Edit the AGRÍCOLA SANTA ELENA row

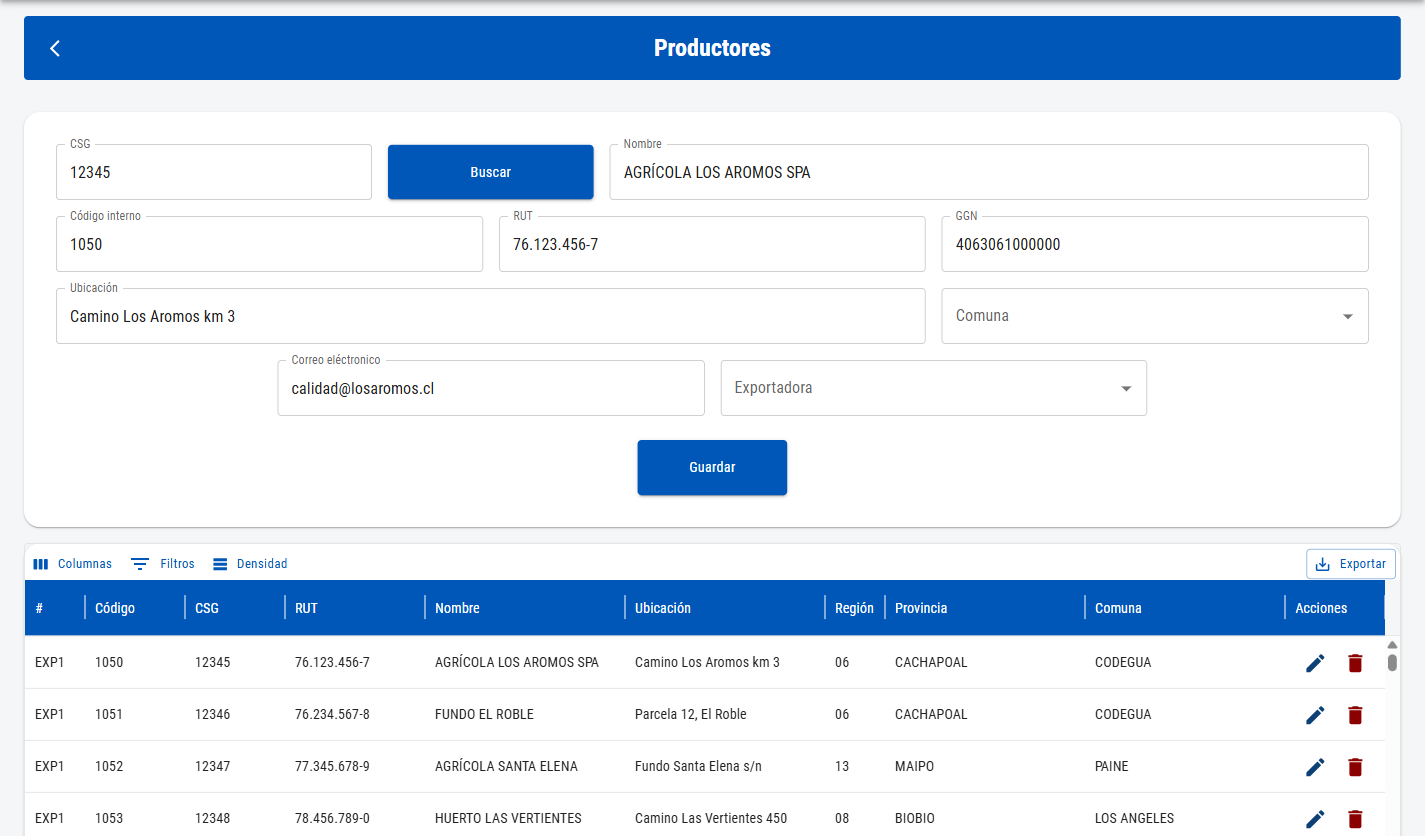(x=1315, y=767)
